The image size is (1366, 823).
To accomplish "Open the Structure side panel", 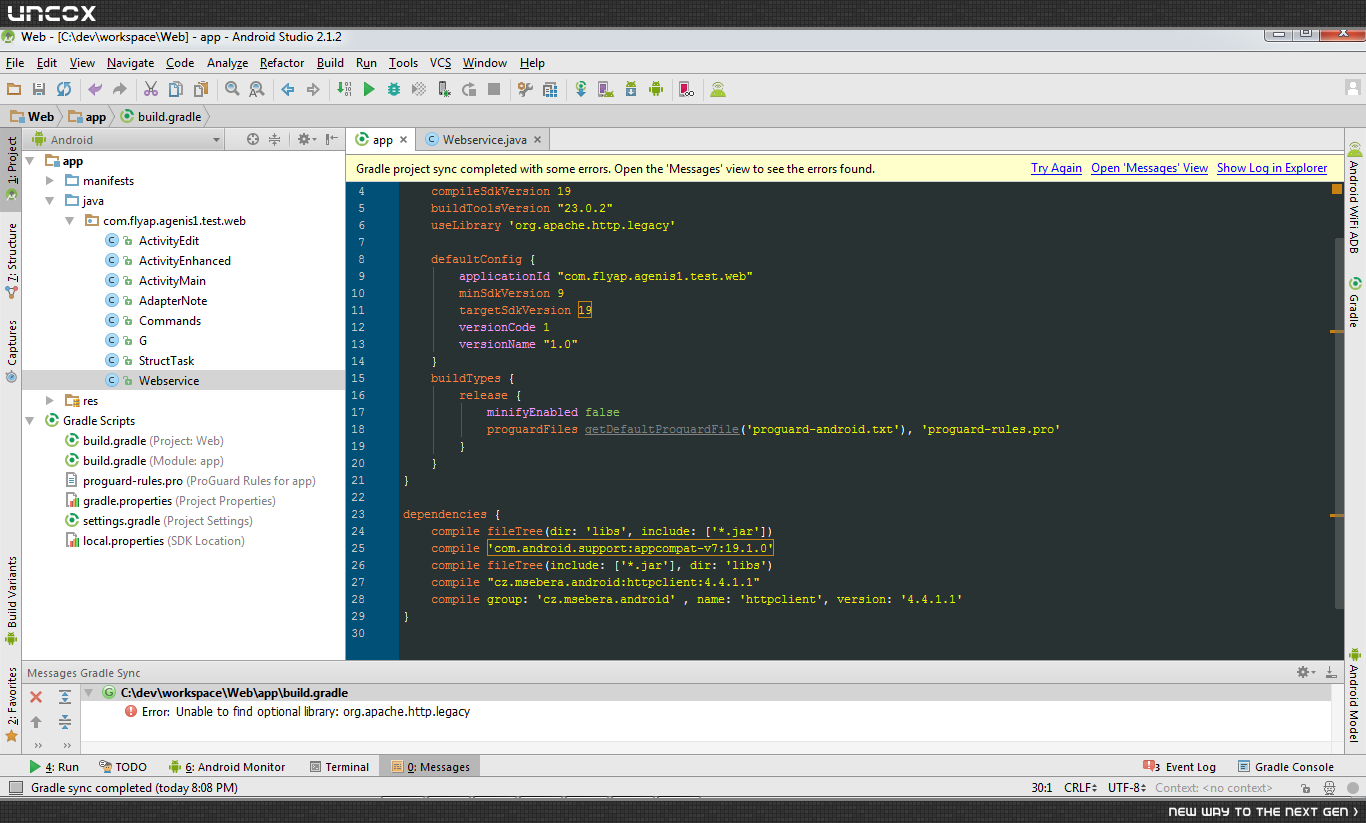I will 12,260.
